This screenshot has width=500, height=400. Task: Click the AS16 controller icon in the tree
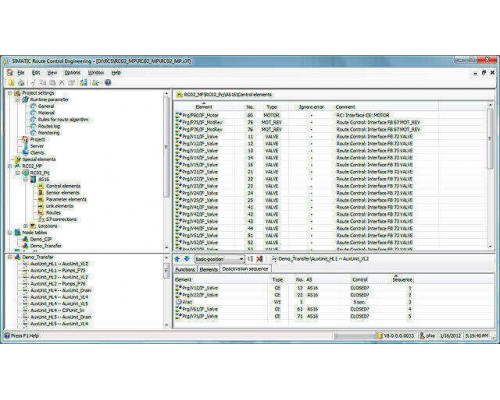[x=33, y=179]
